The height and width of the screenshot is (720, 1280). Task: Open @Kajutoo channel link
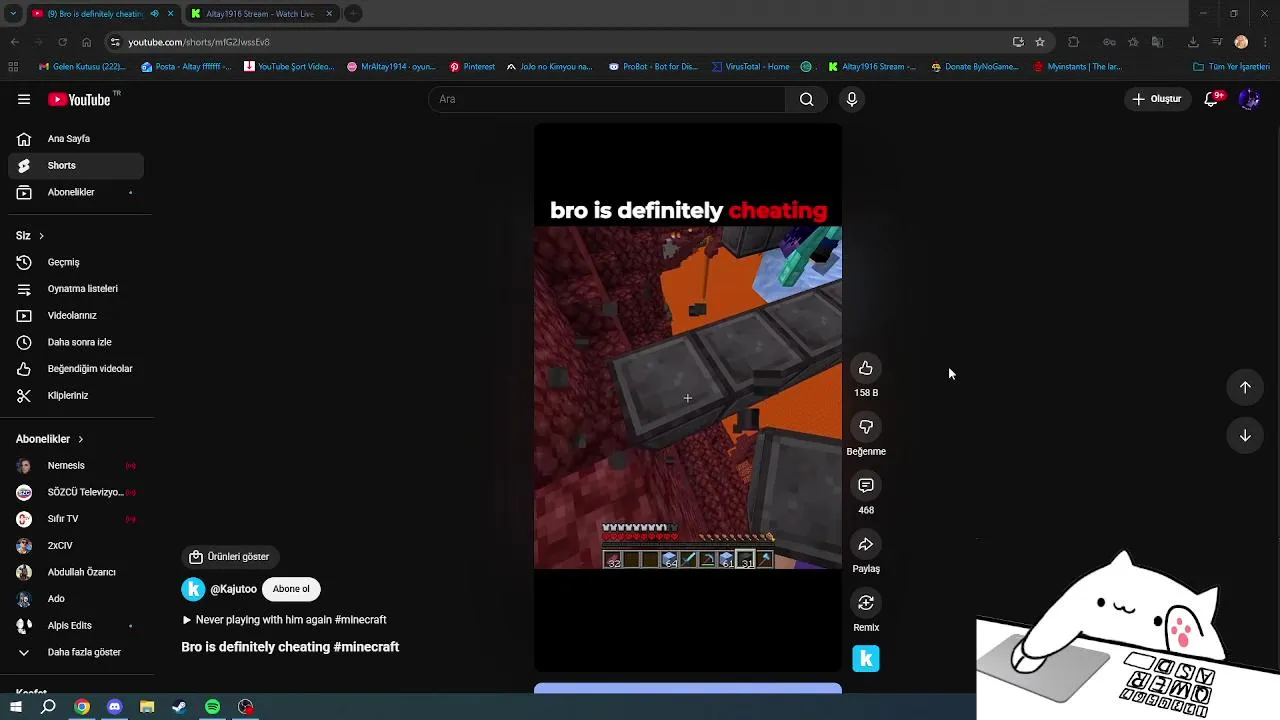(x=233, y=589)
